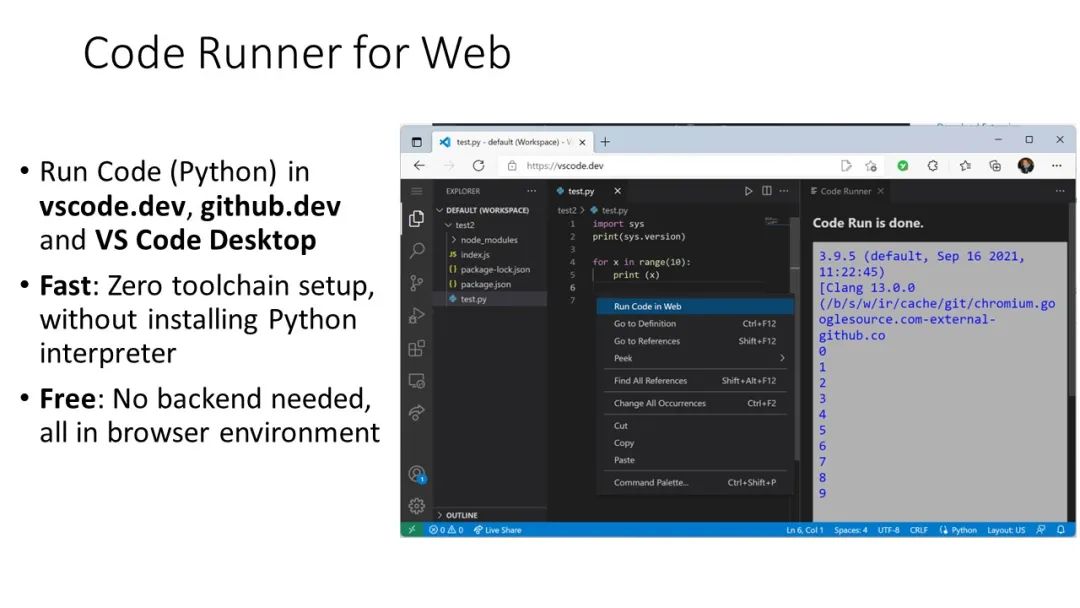Click the Spaces: 4 status item
1080x608 pixels.
[x=851, y=530]
